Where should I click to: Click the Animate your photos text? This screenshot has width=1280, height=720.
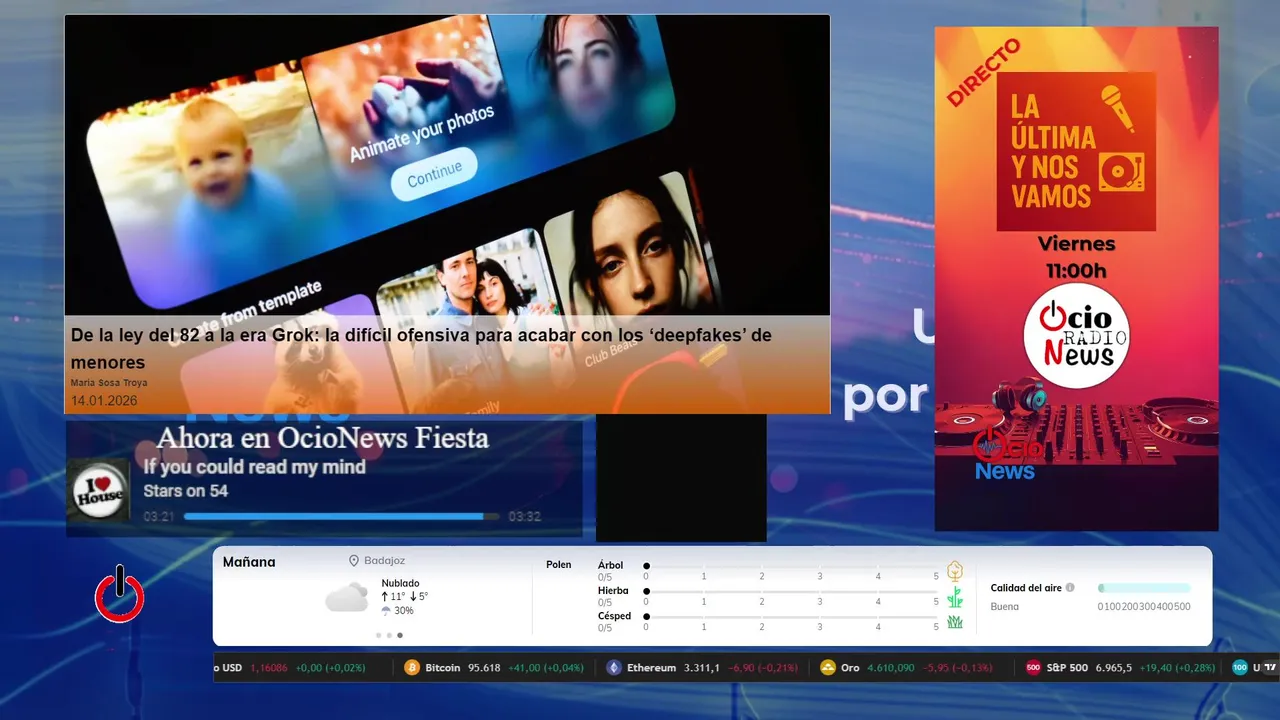[421, 135]
